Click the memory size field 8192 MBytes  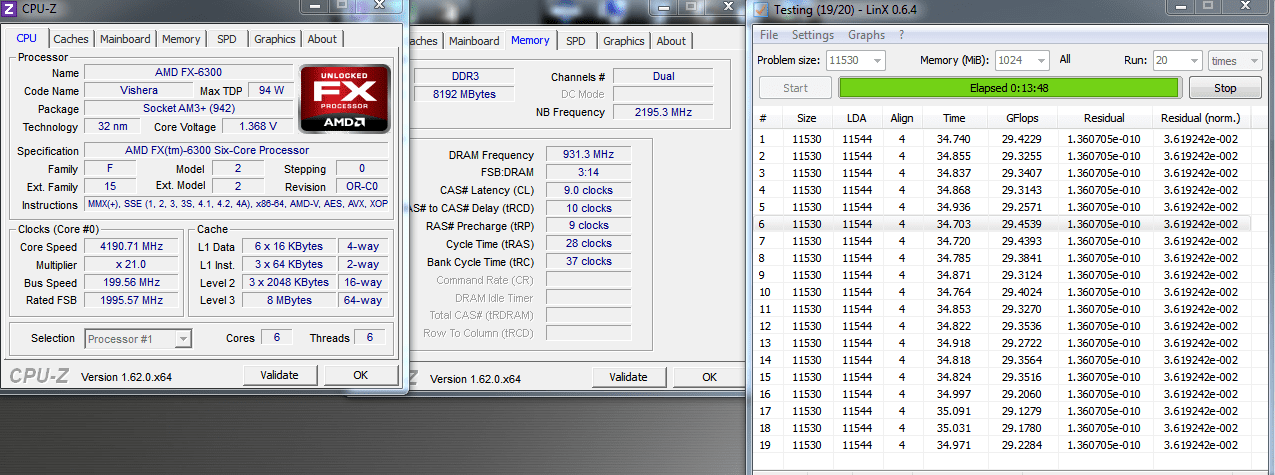coord(463,94)
